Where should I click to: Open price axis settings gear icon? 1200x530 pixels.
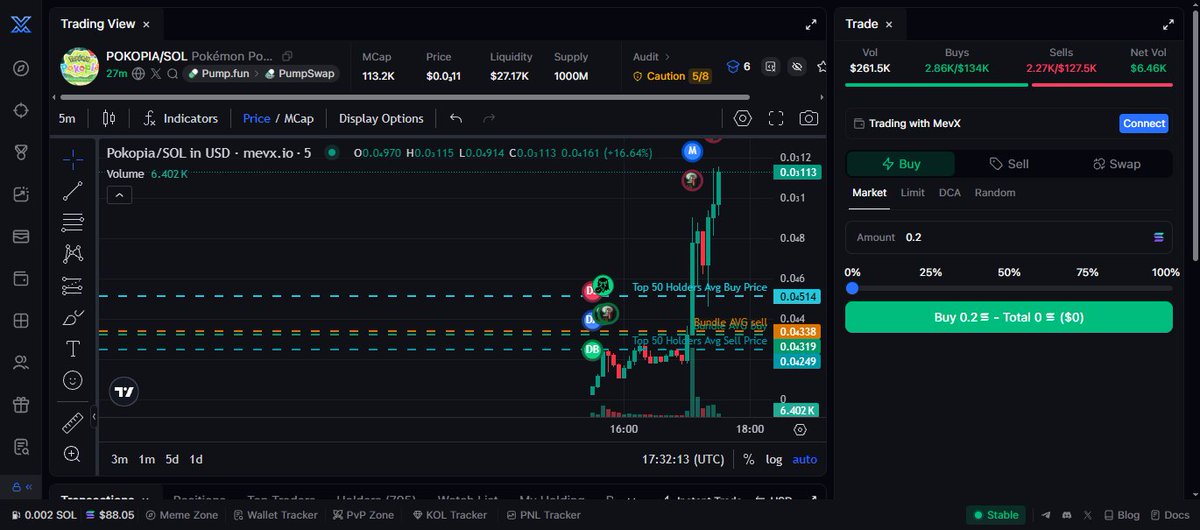800,430
